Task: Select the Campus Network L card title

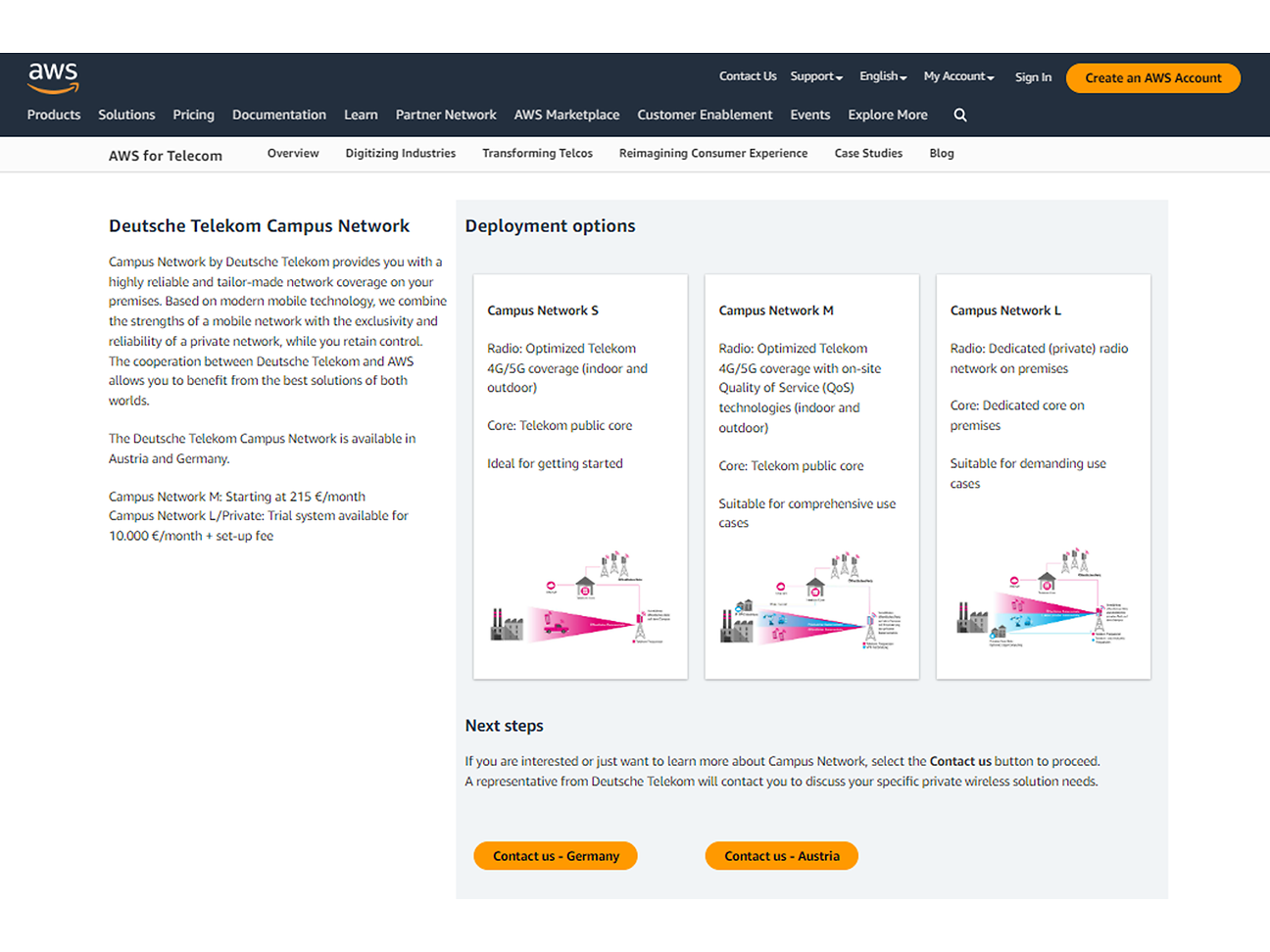Action: [1005, 310]
